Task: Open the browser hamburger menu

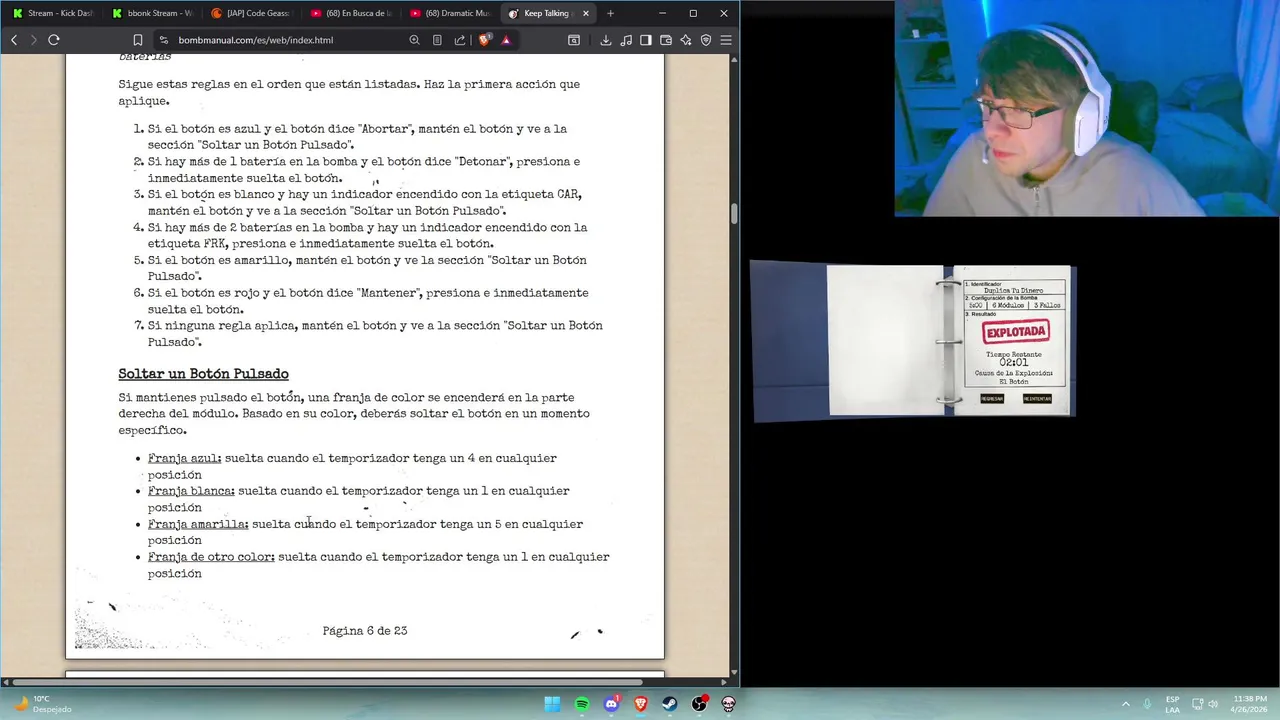Action: point(726,40)
